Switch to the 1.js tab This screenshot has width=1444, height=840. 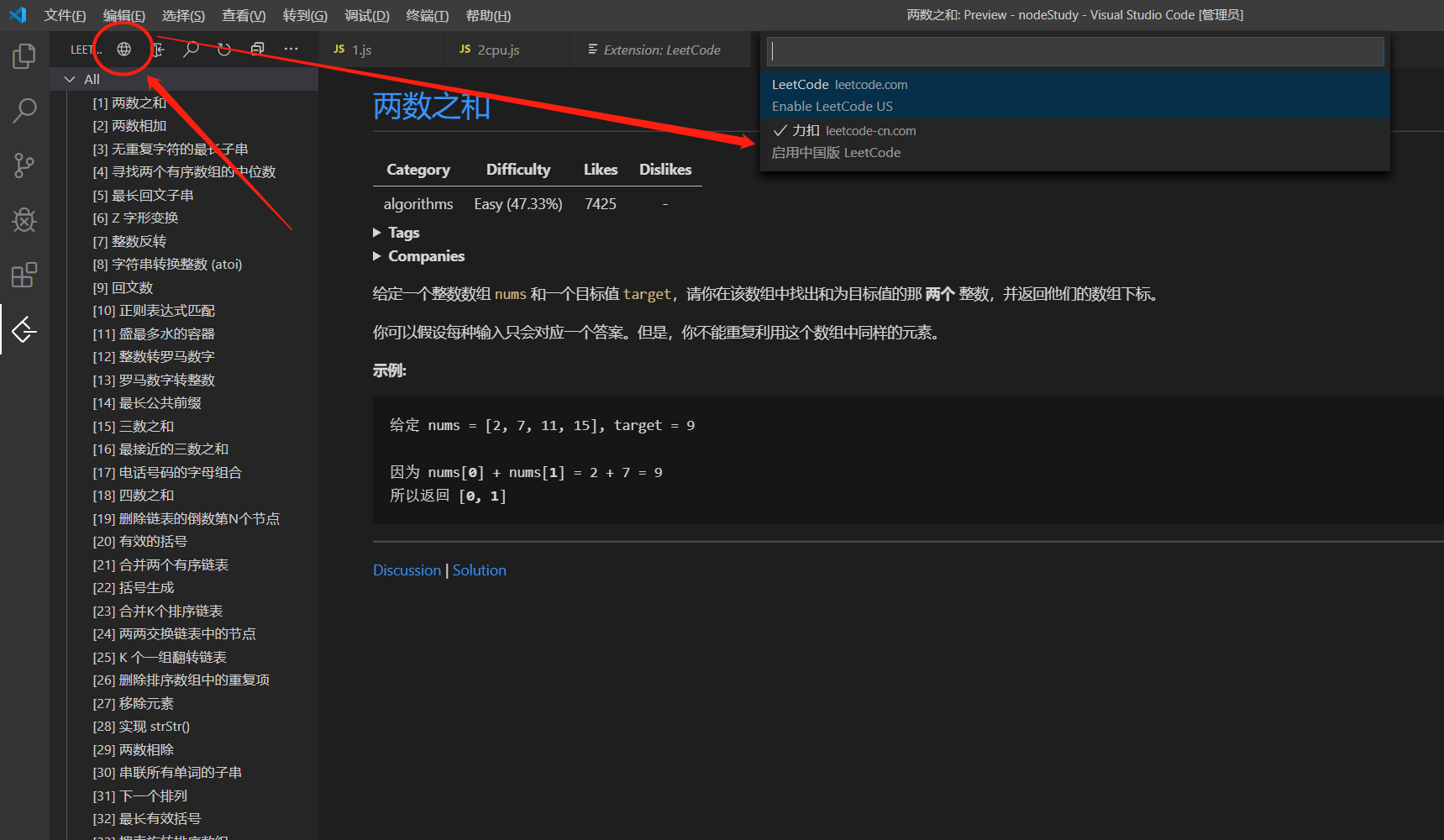pyautogui.click(x=381, y=50)
